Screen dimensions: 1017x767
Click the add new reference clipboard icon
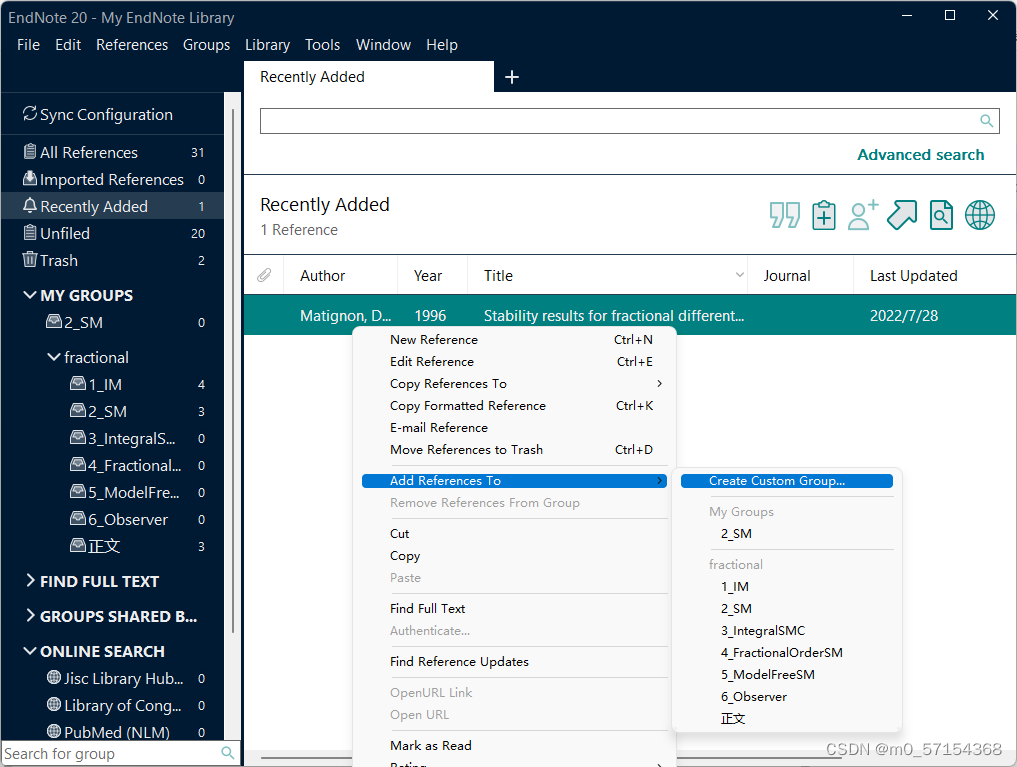pyautogui.click(x=824, y=215)
